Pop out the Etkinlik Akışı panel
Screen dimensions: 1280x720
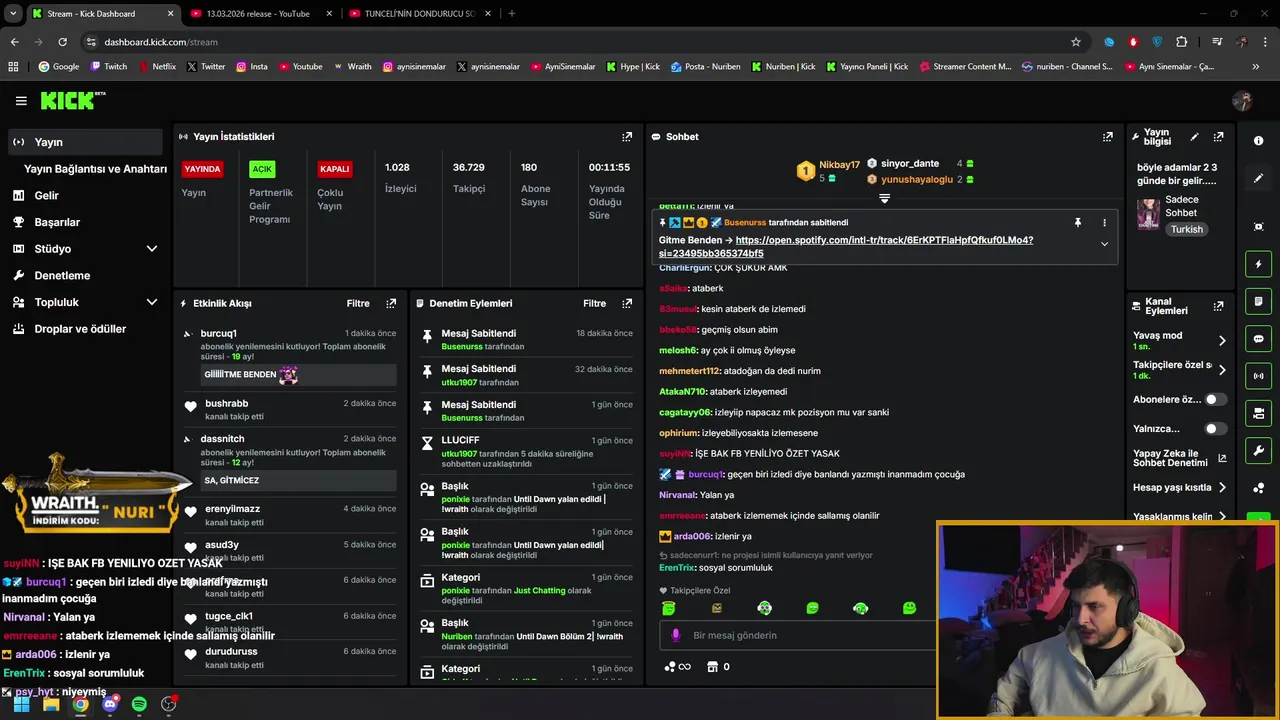(x=391, y=303)
